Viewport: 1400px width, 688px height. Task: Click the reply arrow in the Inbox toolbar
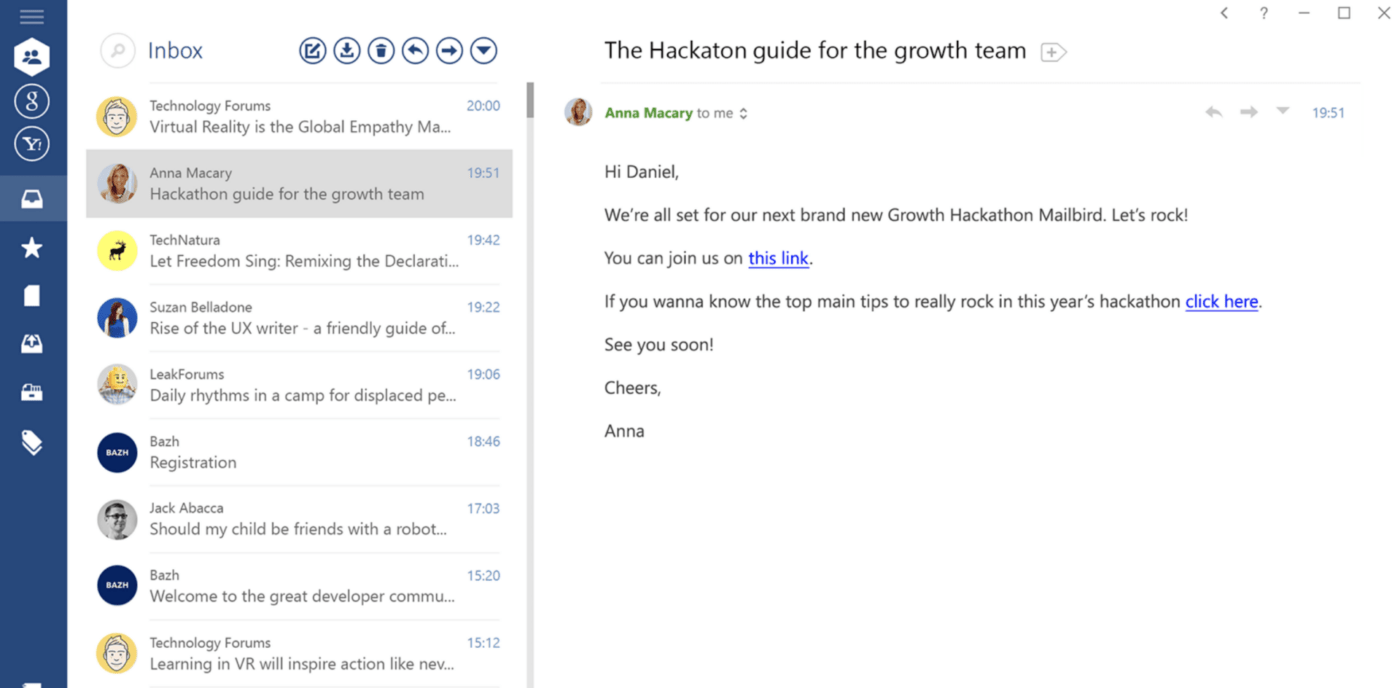coord(415,50)
